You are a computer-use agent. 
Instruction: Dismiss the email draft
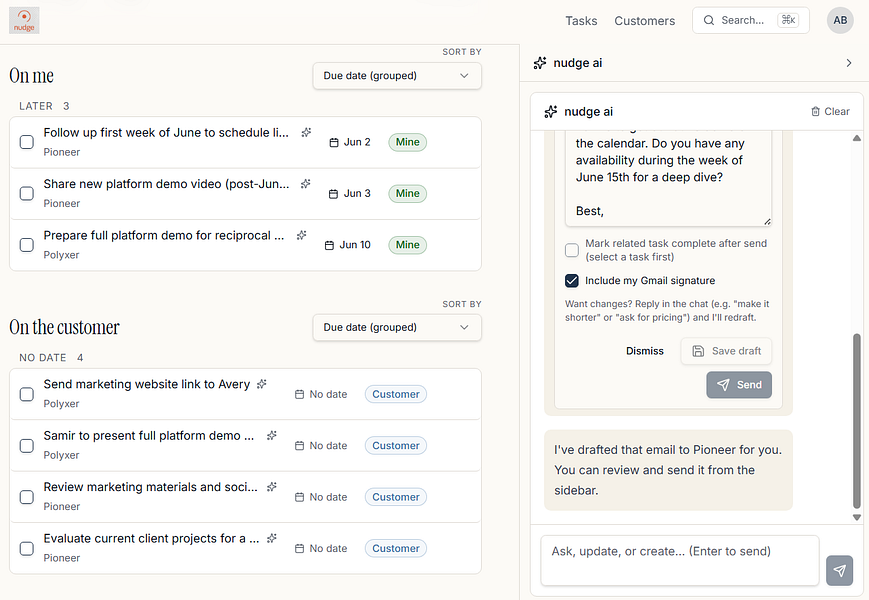coord(645,351)
